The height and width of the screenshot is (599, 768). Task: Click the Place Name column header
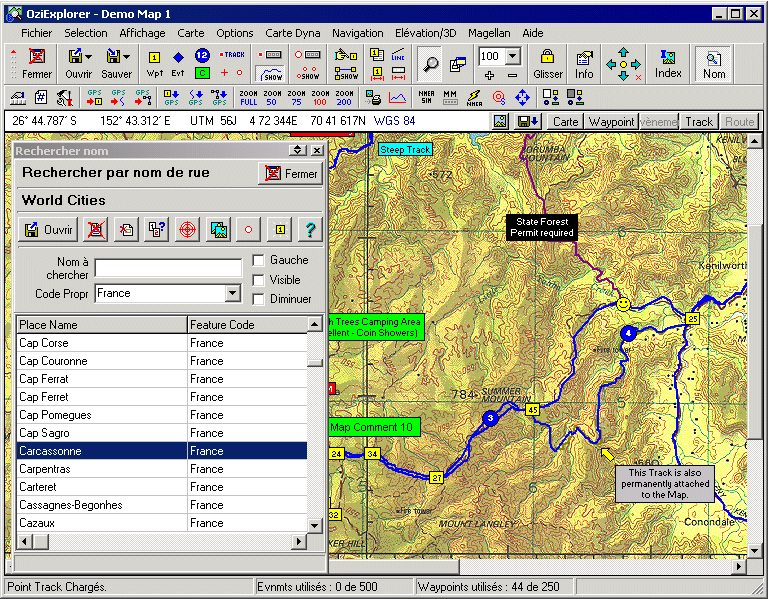click(x=101, y=325)
